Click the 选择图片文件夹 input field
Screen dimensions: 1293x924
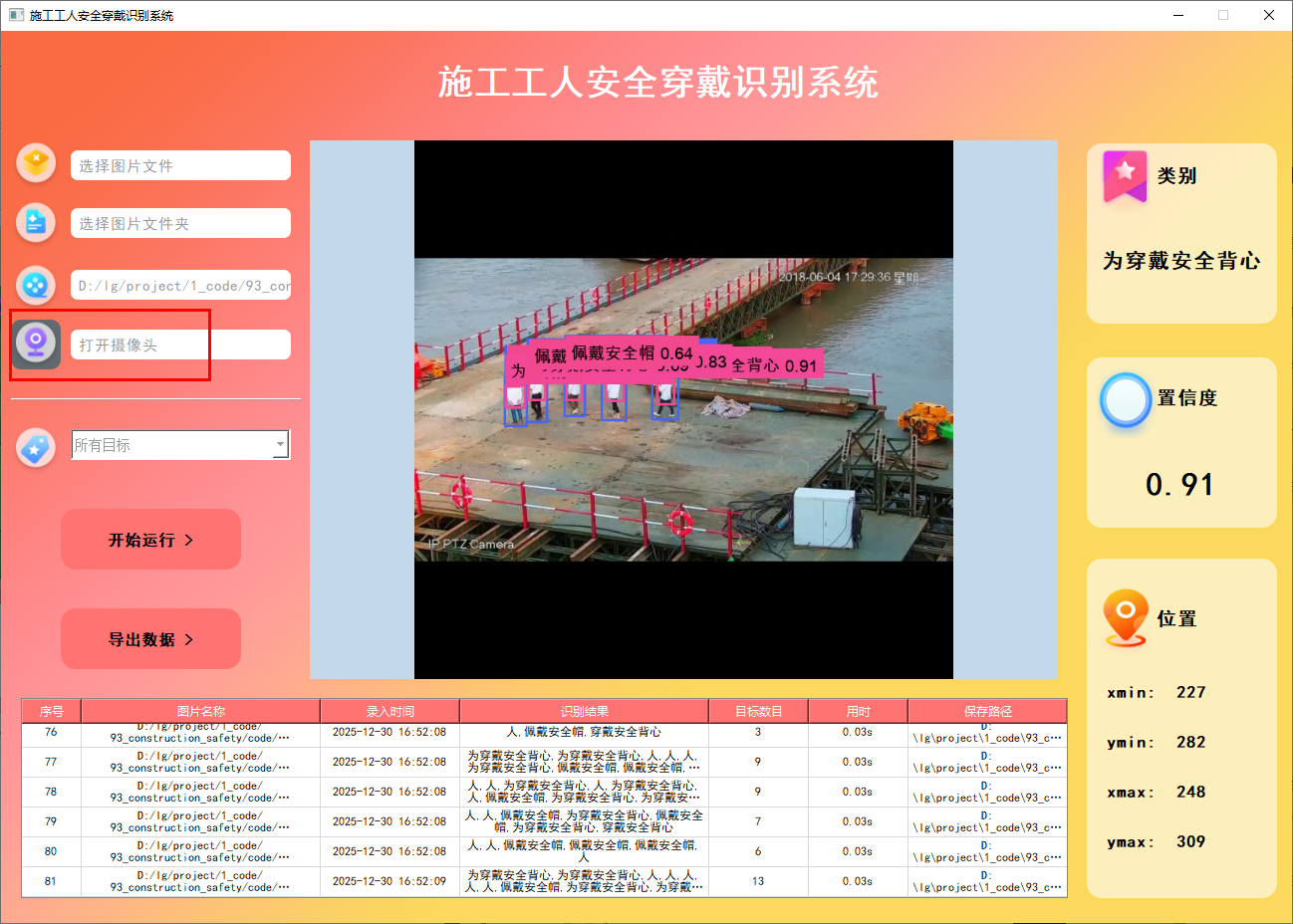180,223
